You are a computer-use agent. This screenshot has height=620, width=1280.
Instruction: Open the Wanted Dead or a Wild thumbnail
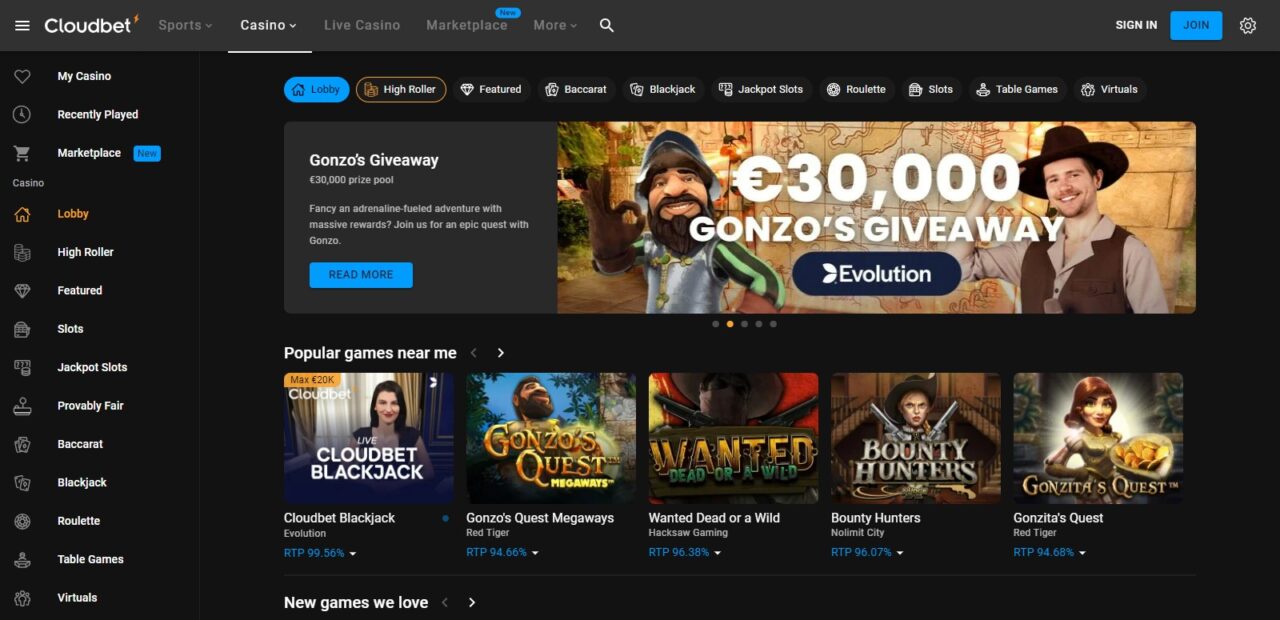(733, 438)
